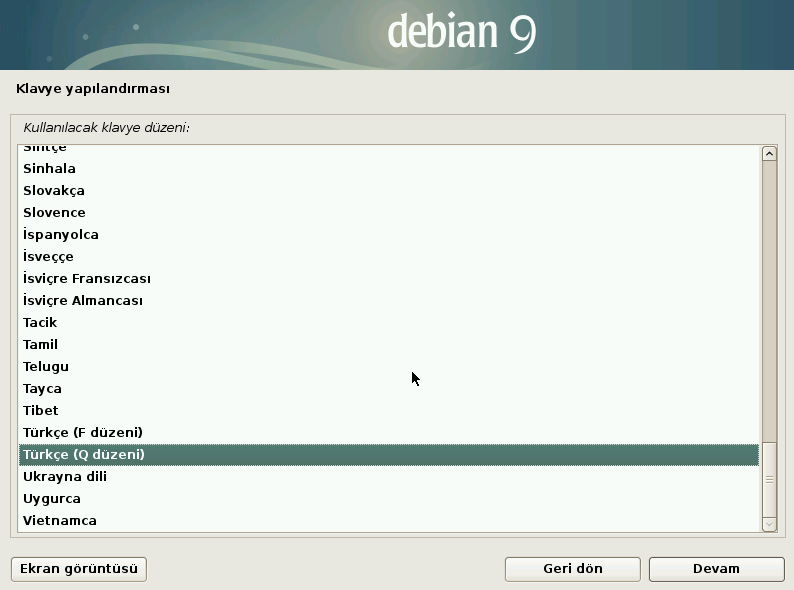The width and height of the screenshot is (794, 590).
Task: Click the scrollbar down arrow
Action: point(769,524)
